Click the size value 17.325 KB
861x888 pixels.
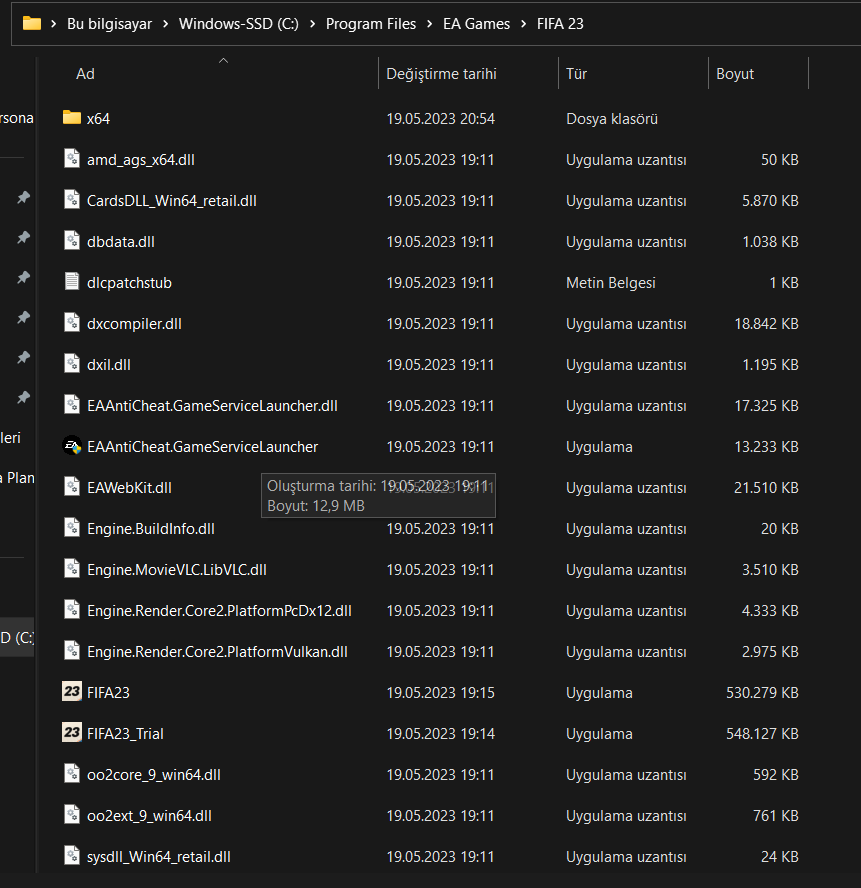click(x=766, y=405)
